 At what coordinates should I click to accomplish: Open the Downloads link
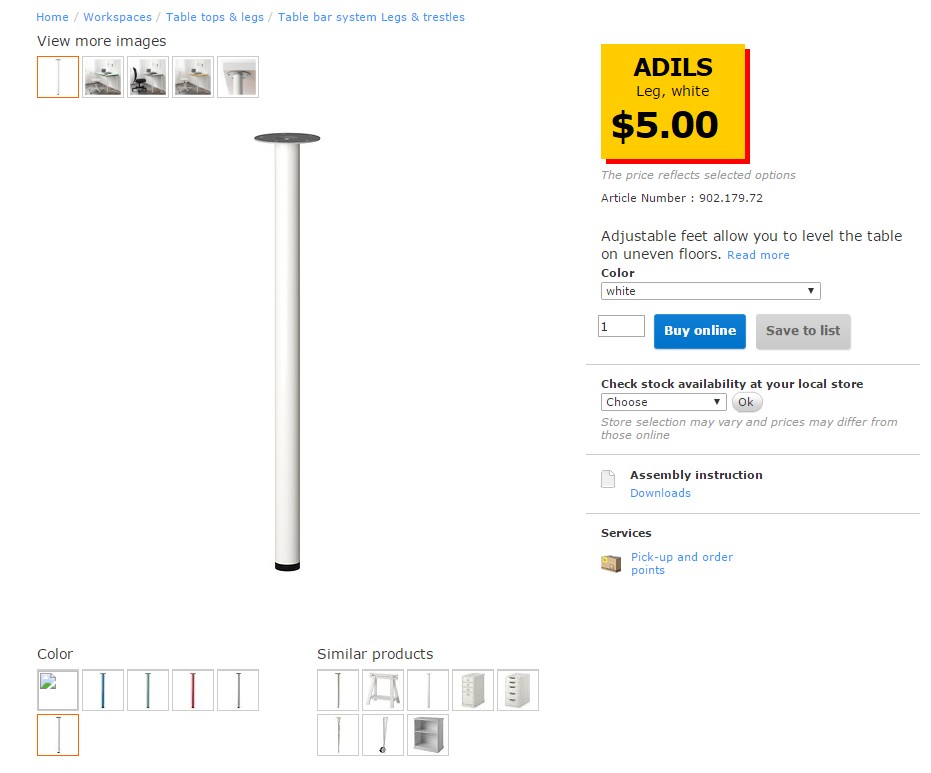click(660, 493)
